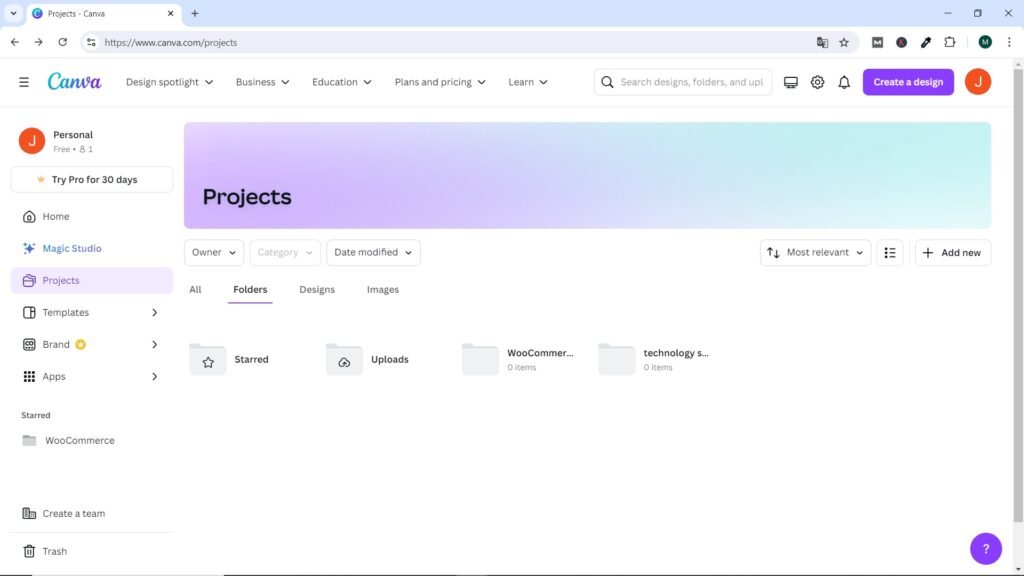This screenshot has height=576, width=1024.
Task: Click the notifications bell icon
Action: pos(844,82)
